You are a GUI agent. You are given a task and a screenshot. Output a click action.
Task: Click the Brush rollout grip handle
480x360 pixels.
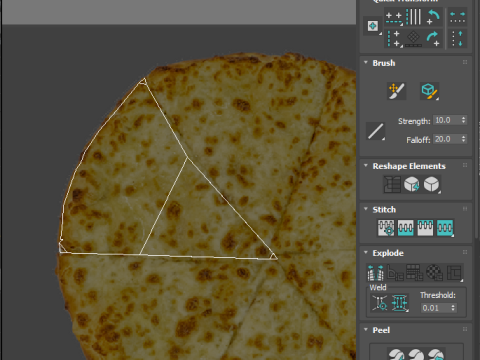coord(465,63)
